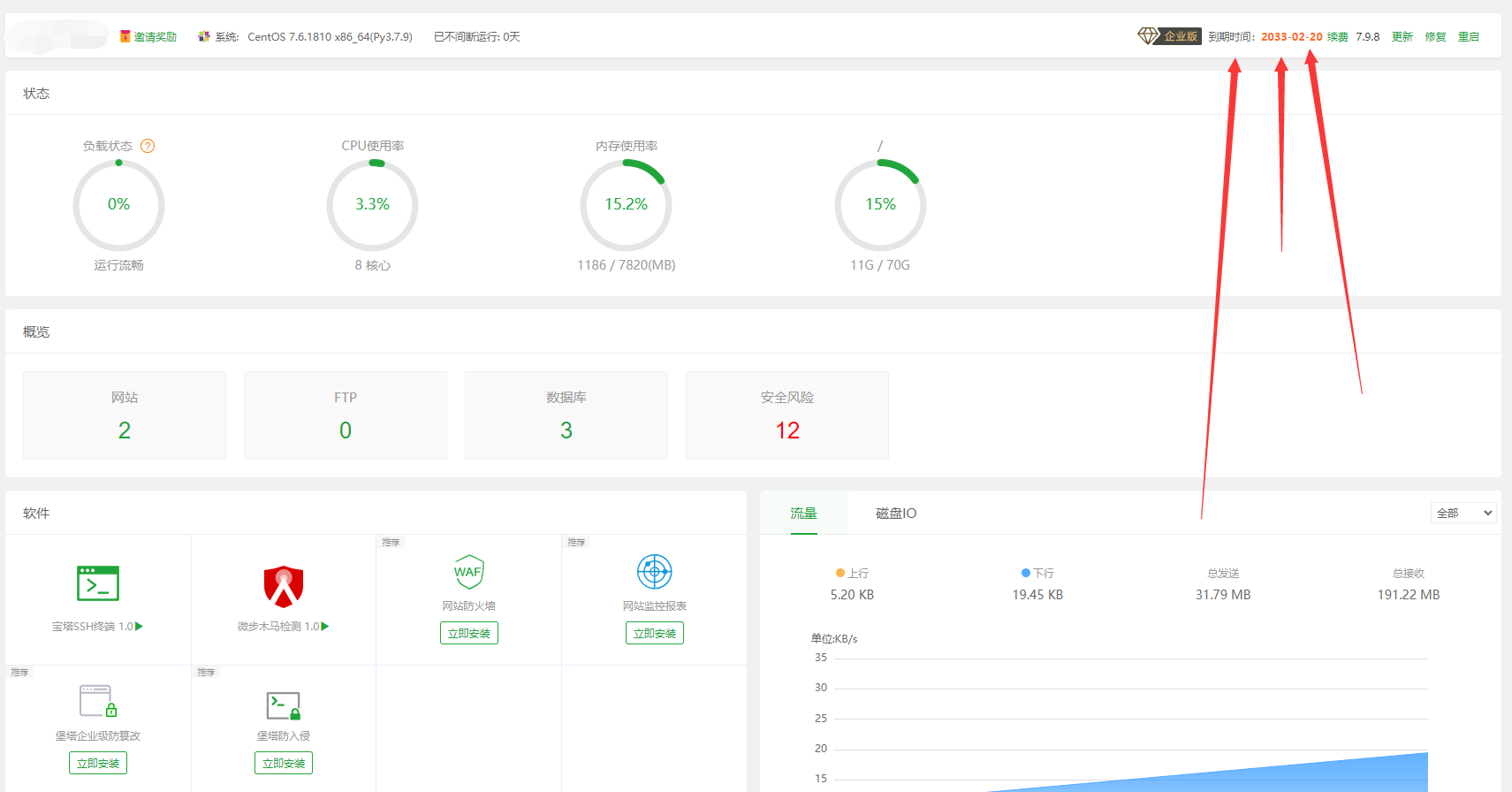
Task: Toggle the 下行 legend series
Action: (1037, 573)
